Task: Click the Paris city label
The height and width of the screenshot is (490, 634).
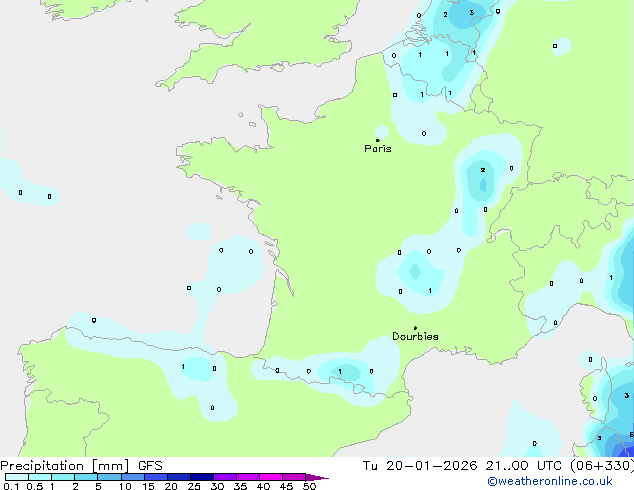Action: tap(378, 149)
